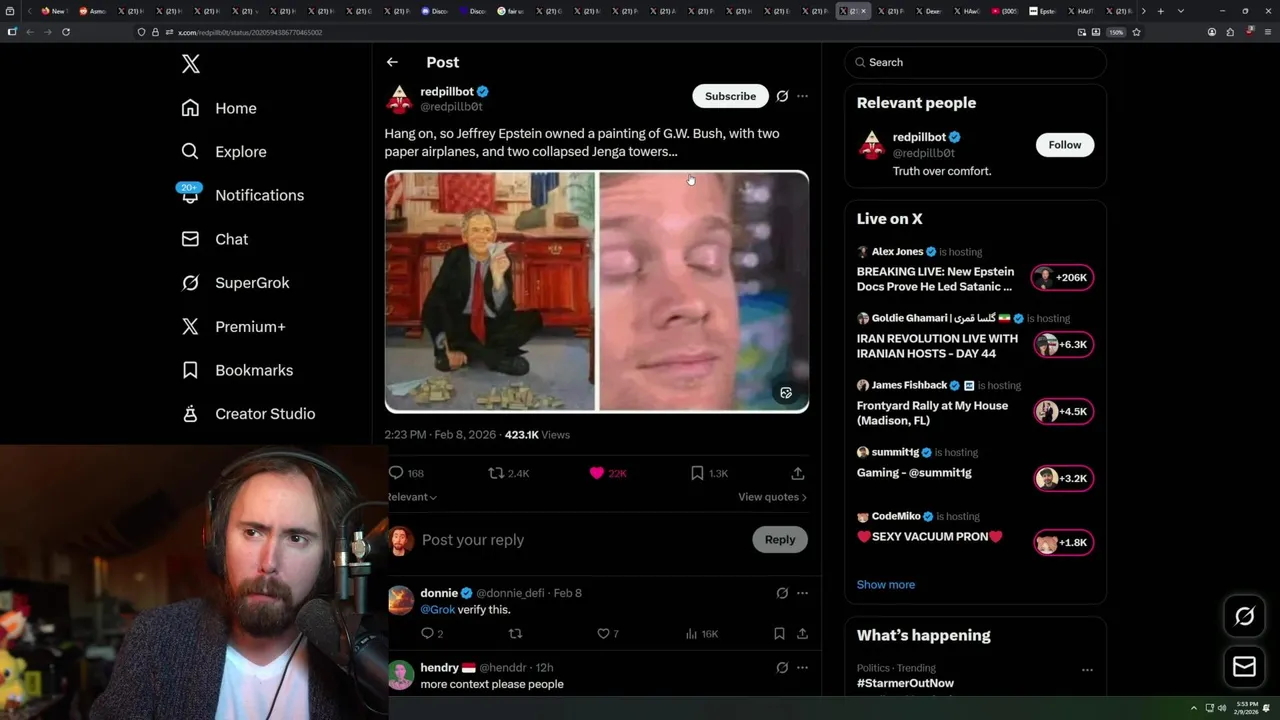Expand Show more under Live on X
The image size is (1280, 720).
click(886, 585)
